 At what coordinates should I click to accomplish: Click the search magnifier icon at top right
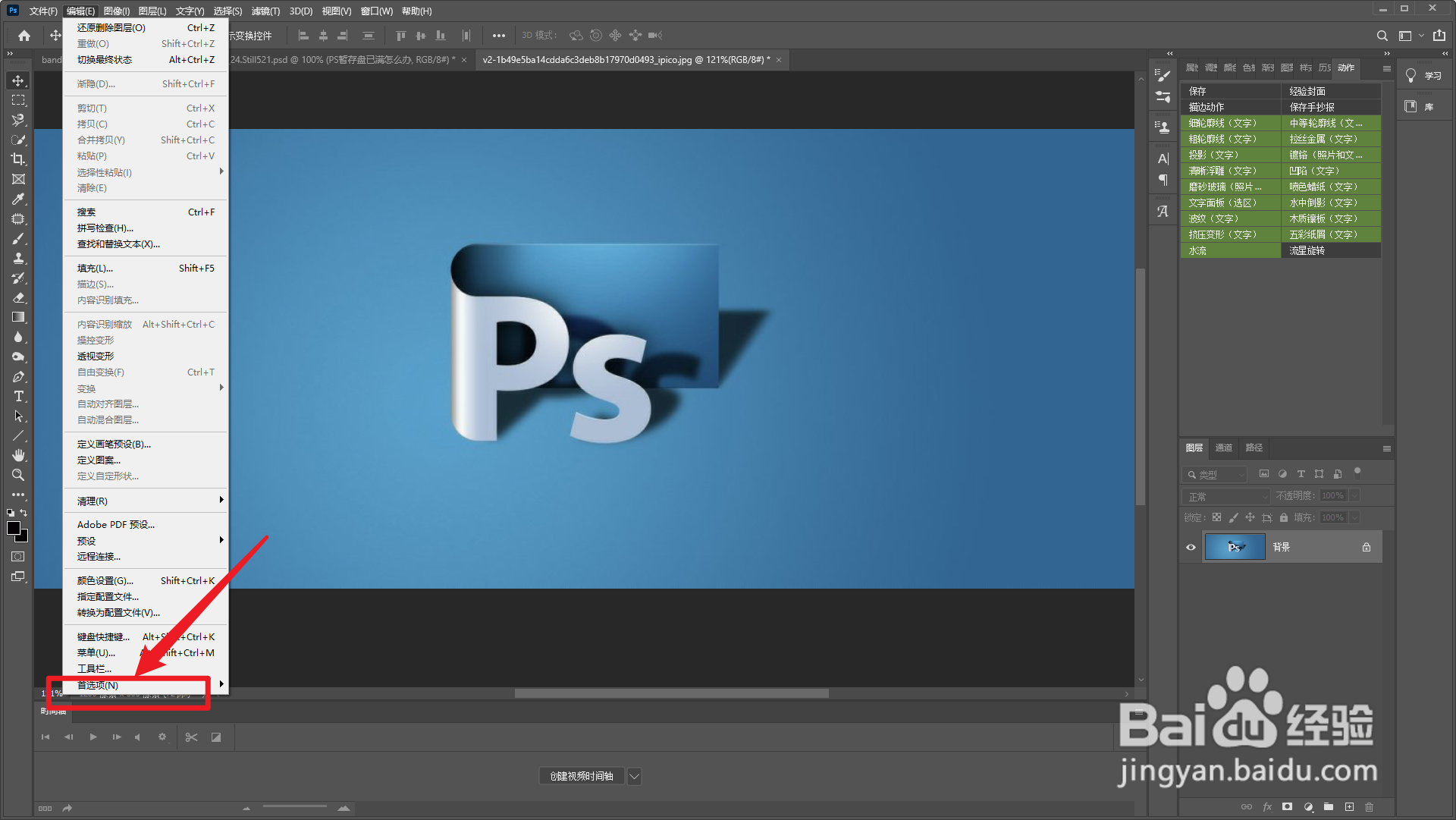pos(1382,36)
